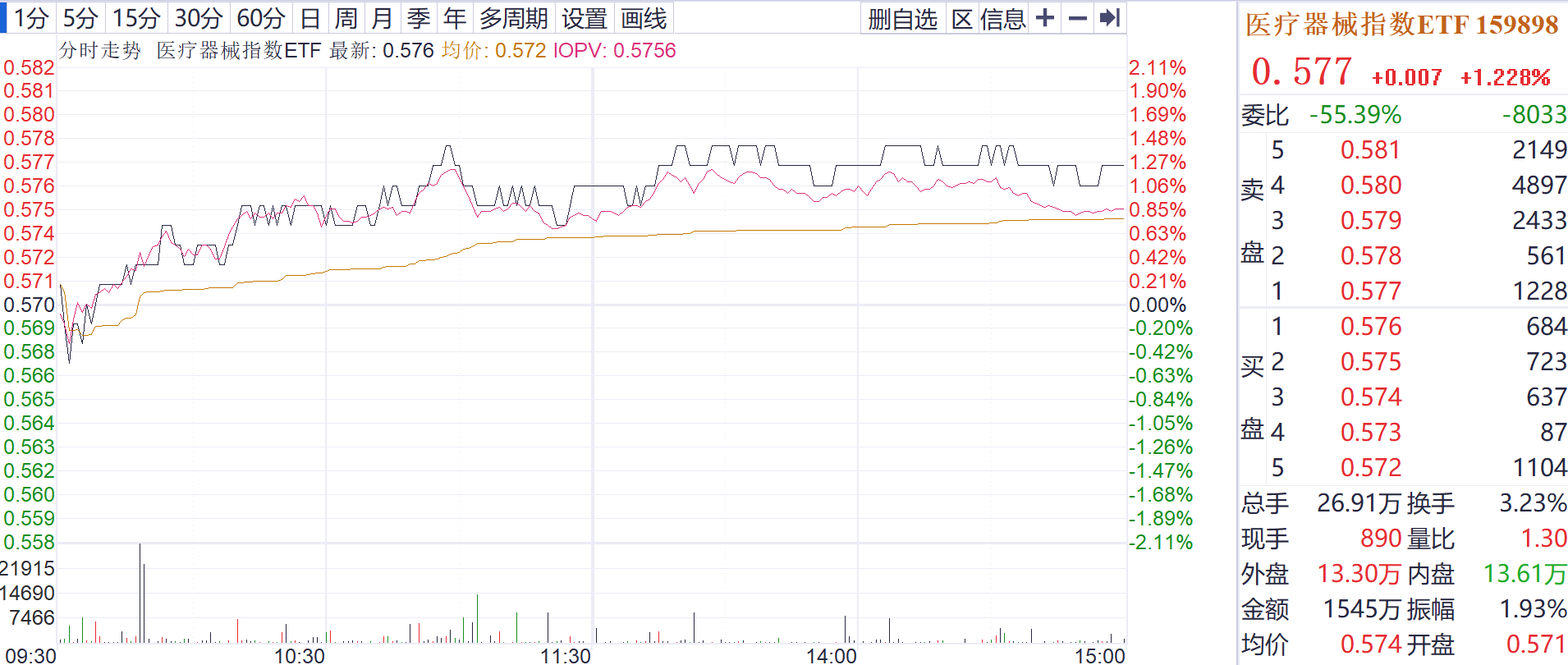Screen dimensions: 1568x665
Task: Select the 季 quarterly chart tab
Action: click(x=419, y=18)
